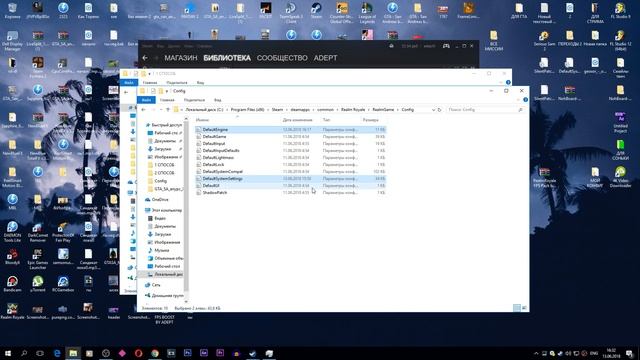Open address bar history dropdown
Viewport: 640px width, 360px height.
pos(433,110)
